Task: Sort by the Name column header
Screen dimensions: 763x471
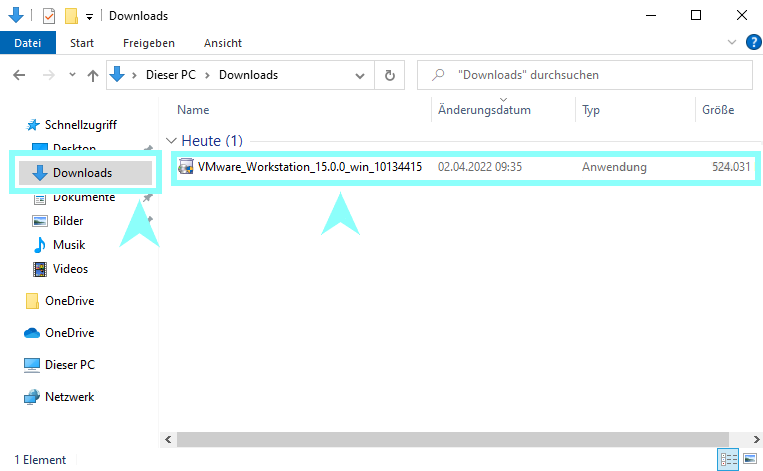Action: [x=193, y=110]
